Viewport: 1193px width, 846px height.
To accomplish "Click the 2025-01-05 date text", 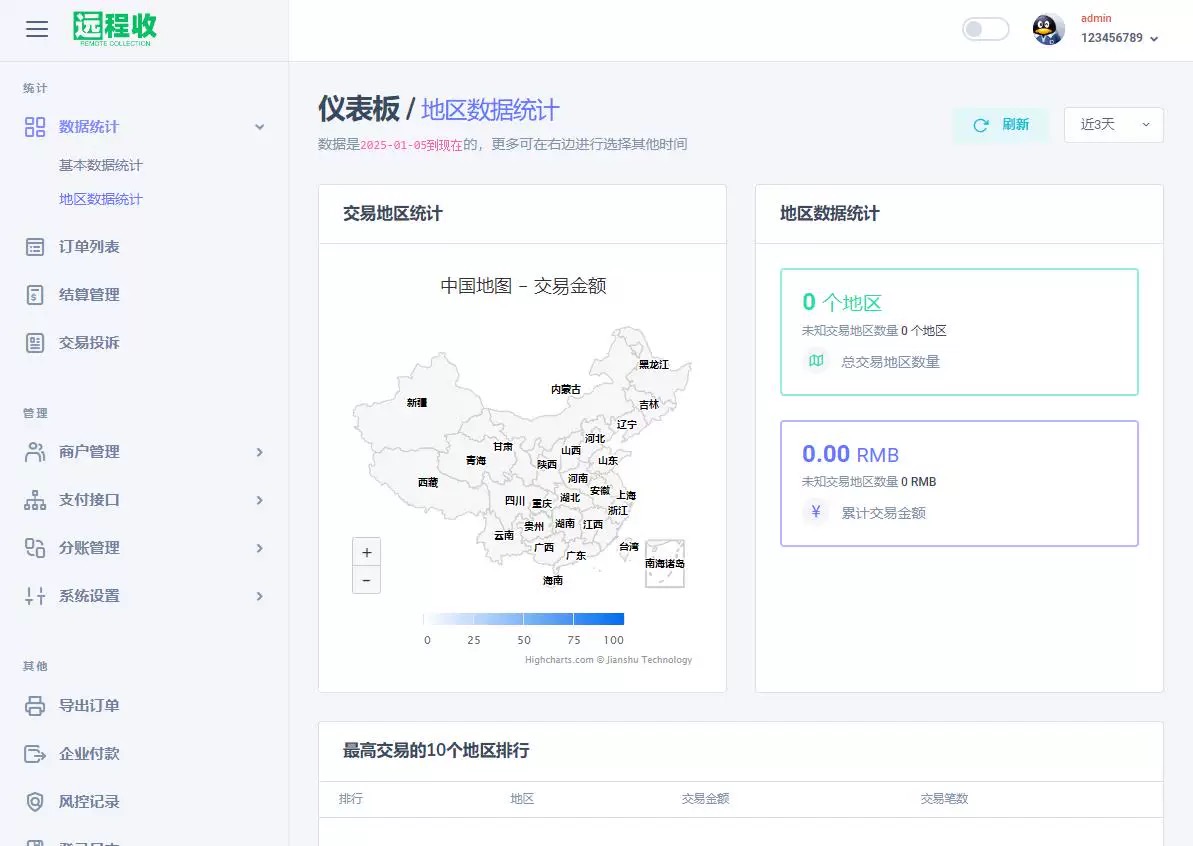I will pyautogui.click(x=393, y=145).
